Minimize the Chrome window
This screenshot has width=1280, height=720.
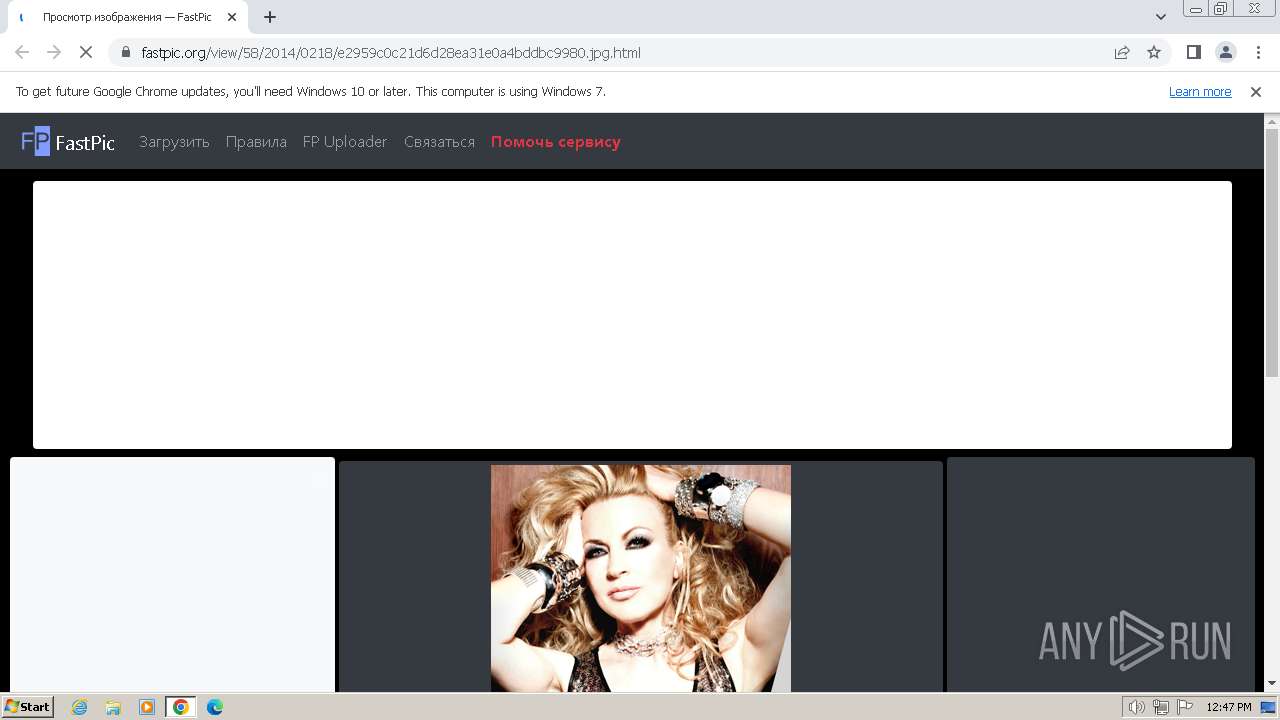tap(1195, 8)
